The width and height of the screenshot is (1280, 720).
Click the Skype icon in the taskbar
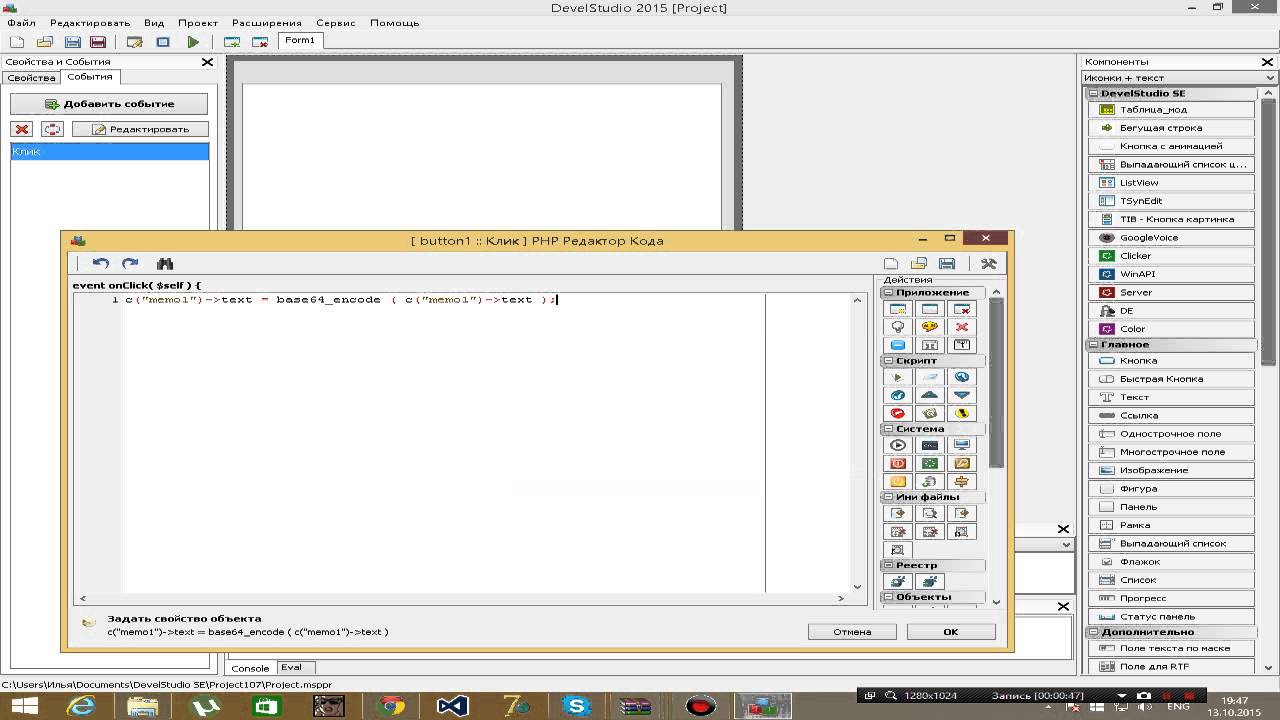tap(577, 706)
